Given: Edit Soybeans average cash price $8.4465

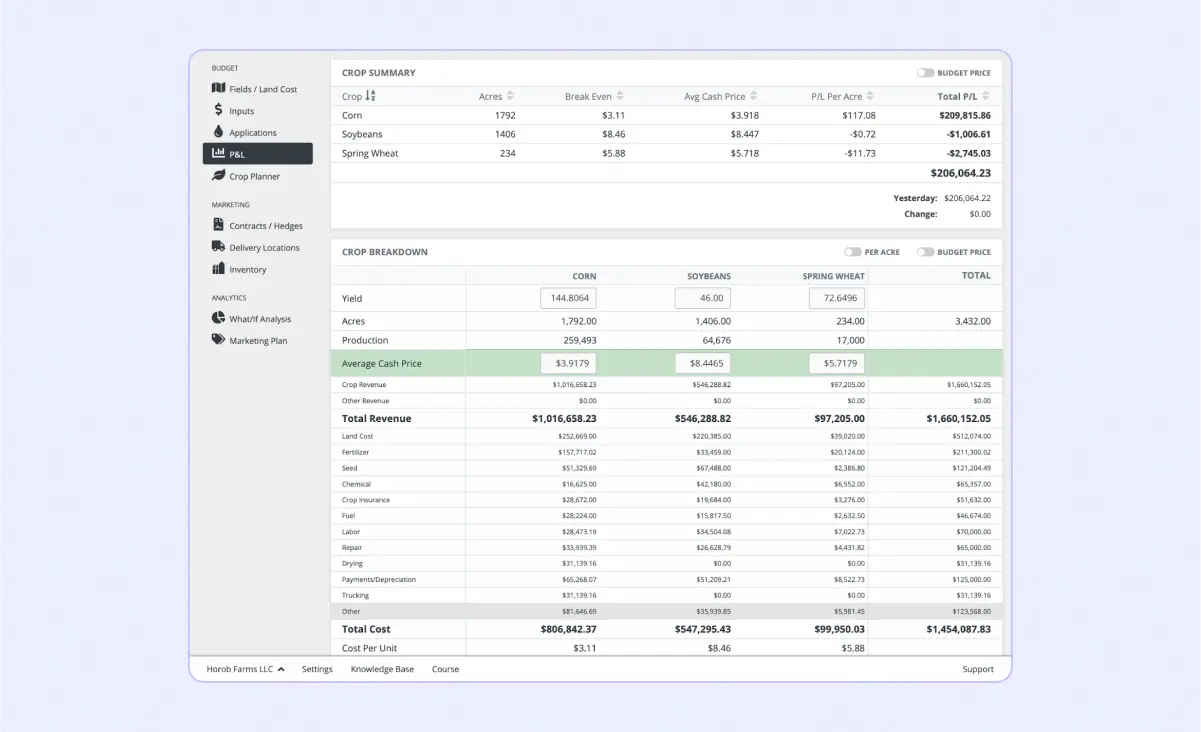Looking at the screenshot, I should pyautogui.click(x=703, y=363).
